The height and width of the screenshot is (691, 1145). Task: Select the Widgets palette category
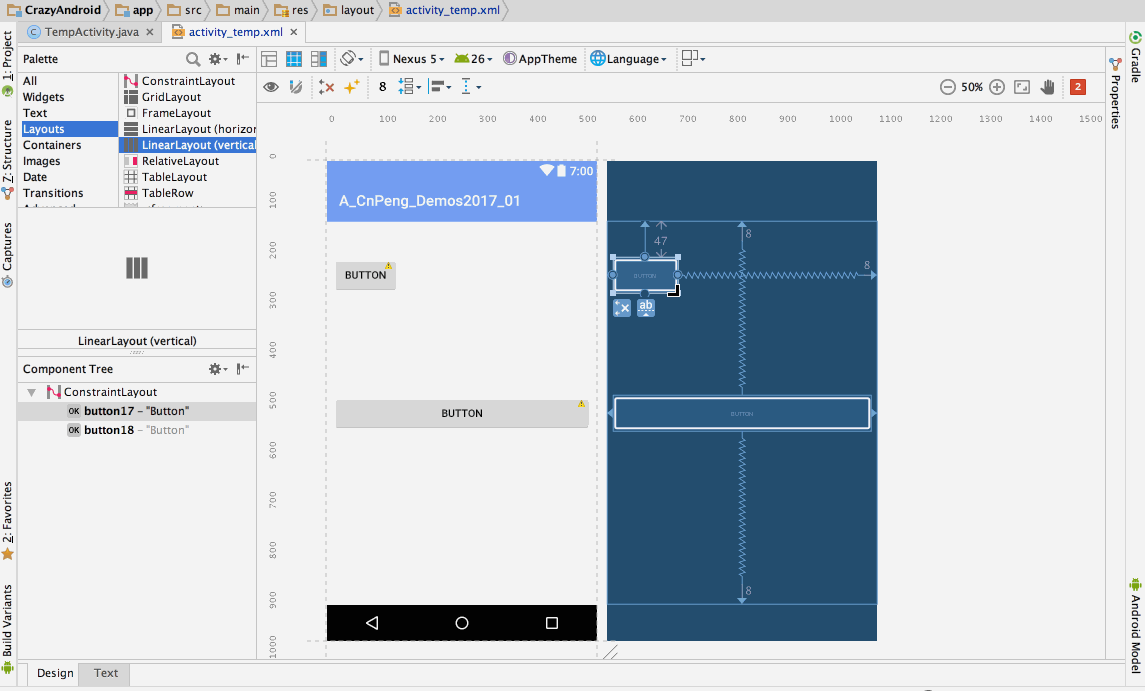(x=68, y=97)
